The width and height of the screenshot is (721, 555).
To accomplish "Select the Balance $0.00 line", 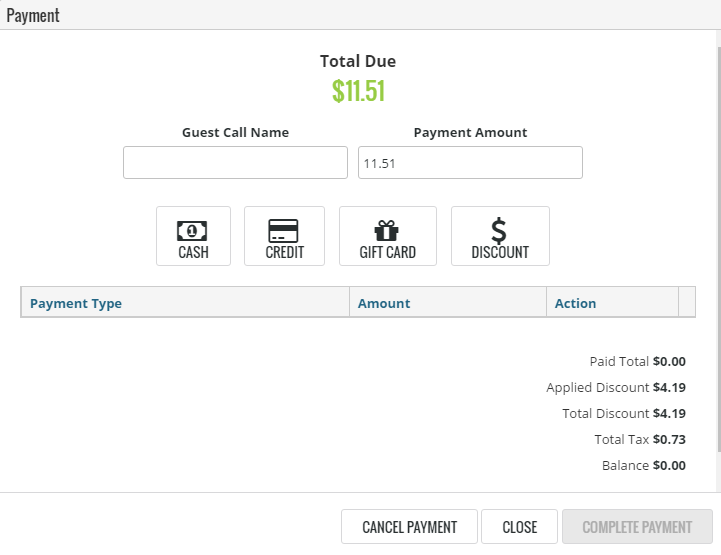I will coord(643,466).
